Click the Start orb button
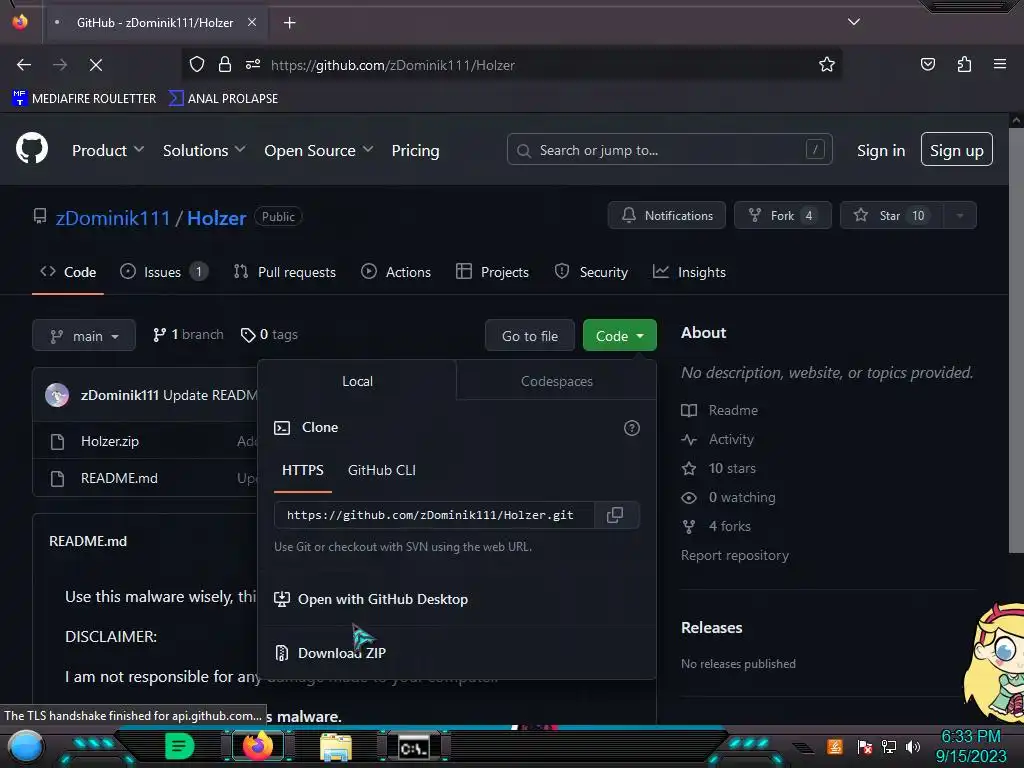1024x768 pixels. [x=25, y=747]
